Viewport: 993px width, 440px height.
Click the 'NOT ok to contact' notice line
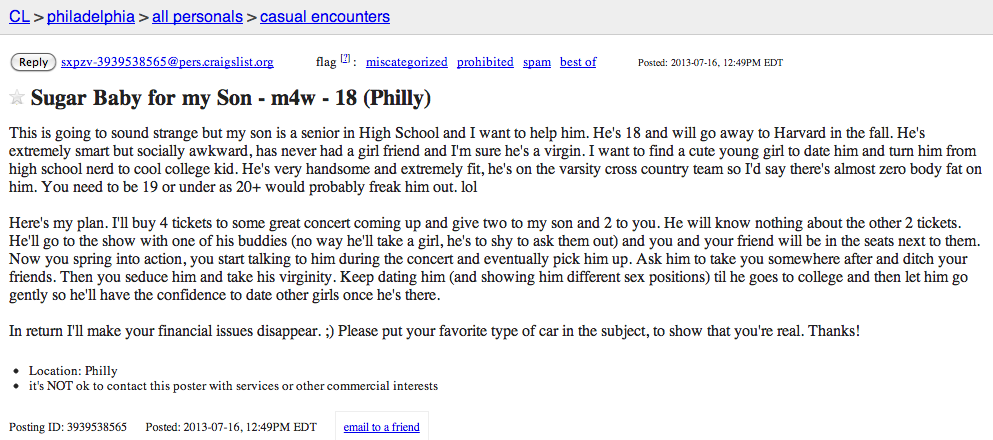click(233, 386)
